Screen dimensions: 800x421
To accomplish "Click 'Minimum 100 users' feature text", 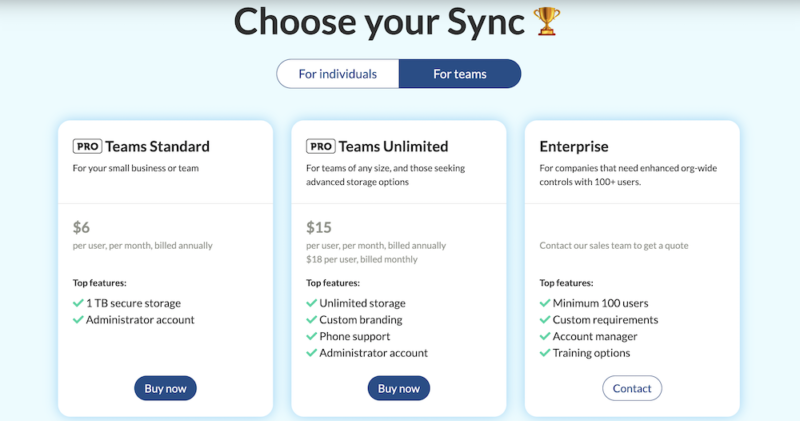I will pyautogui.click(x=601, y=303).
